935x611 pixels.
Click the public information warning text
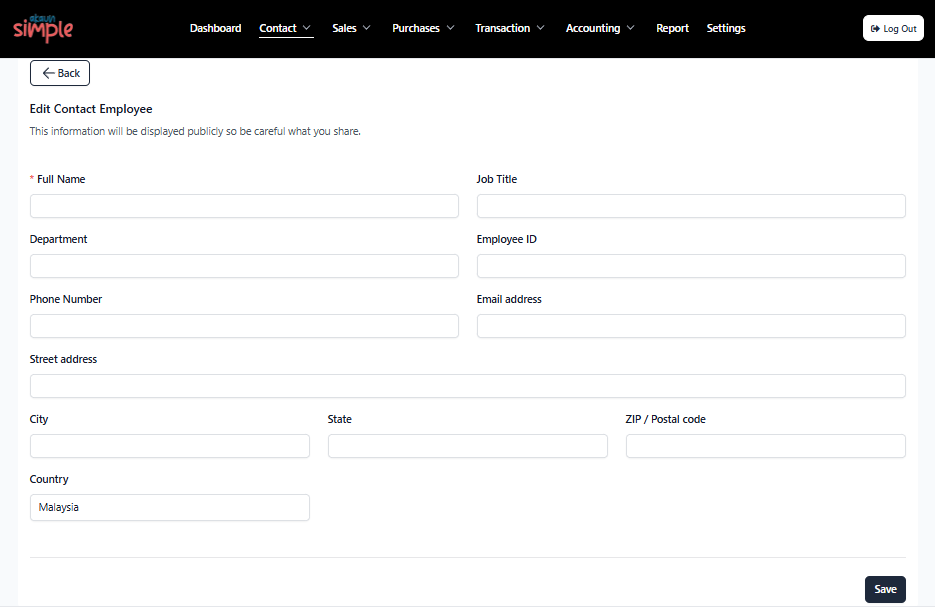tap(195, 131)
